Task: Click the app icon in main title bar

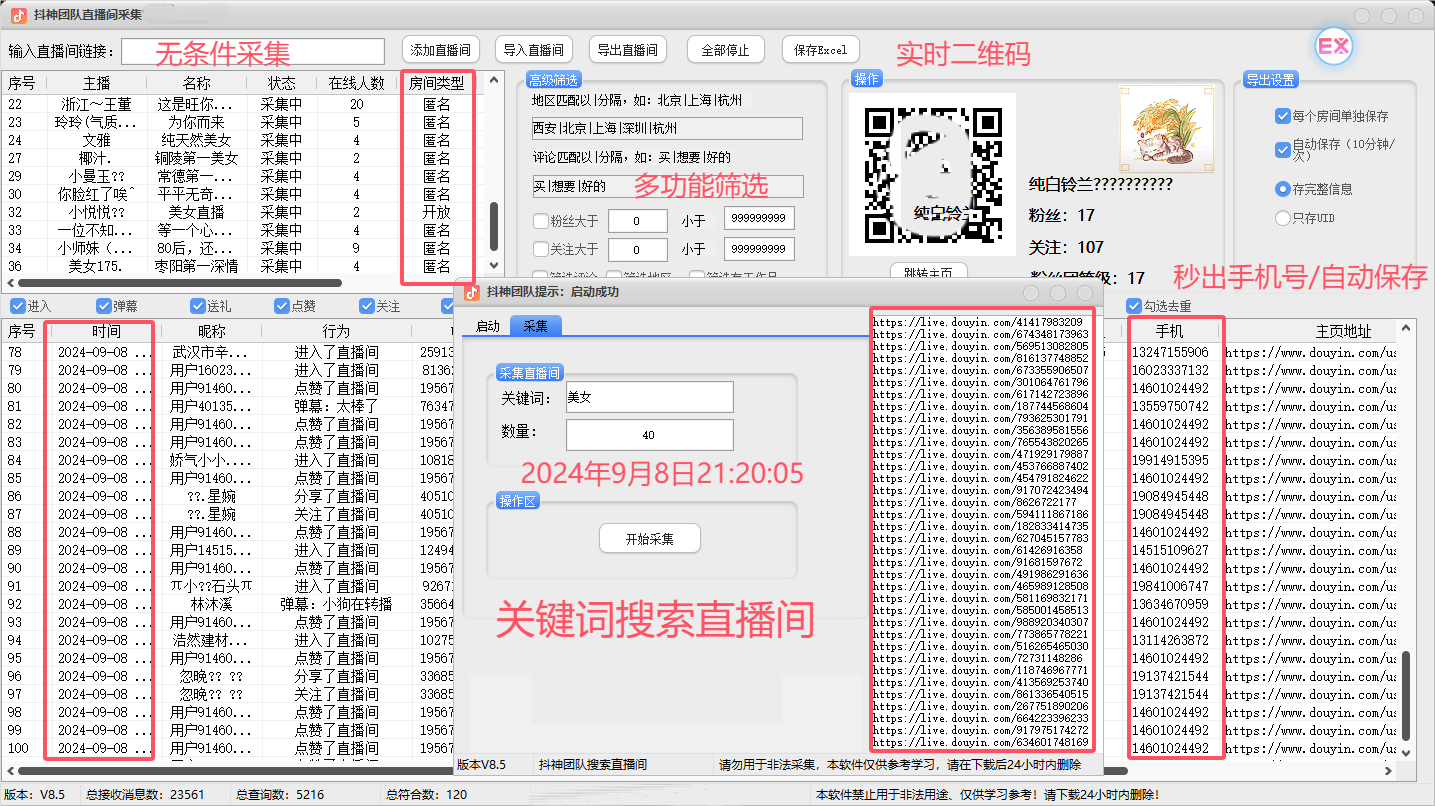Action: tap(18, 15)
